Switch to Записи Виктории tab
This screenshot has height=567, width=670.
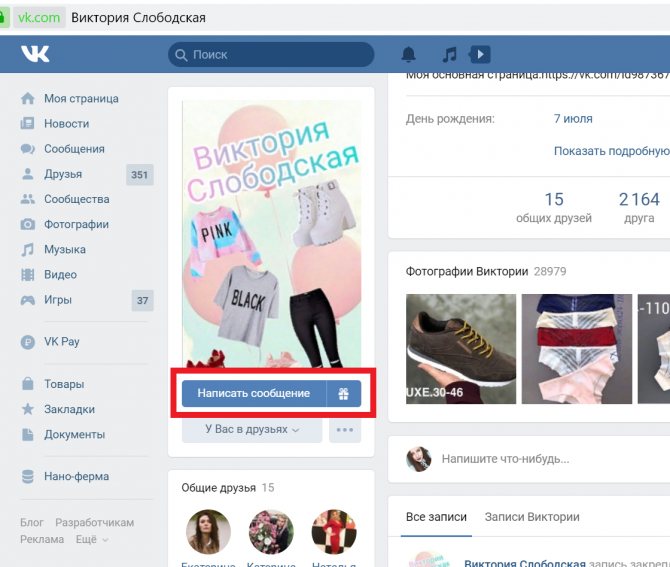(x=531, y=517)
